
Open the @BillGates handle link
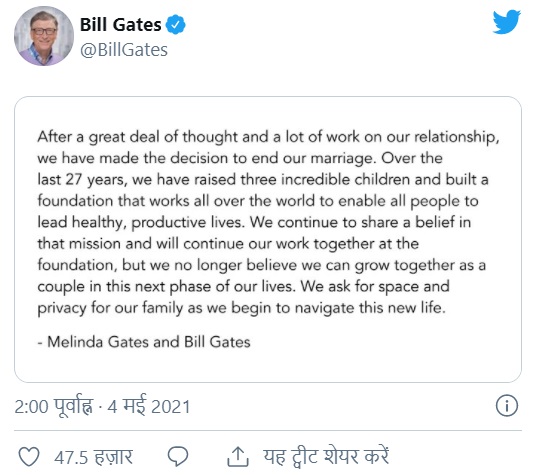(124, 50)
